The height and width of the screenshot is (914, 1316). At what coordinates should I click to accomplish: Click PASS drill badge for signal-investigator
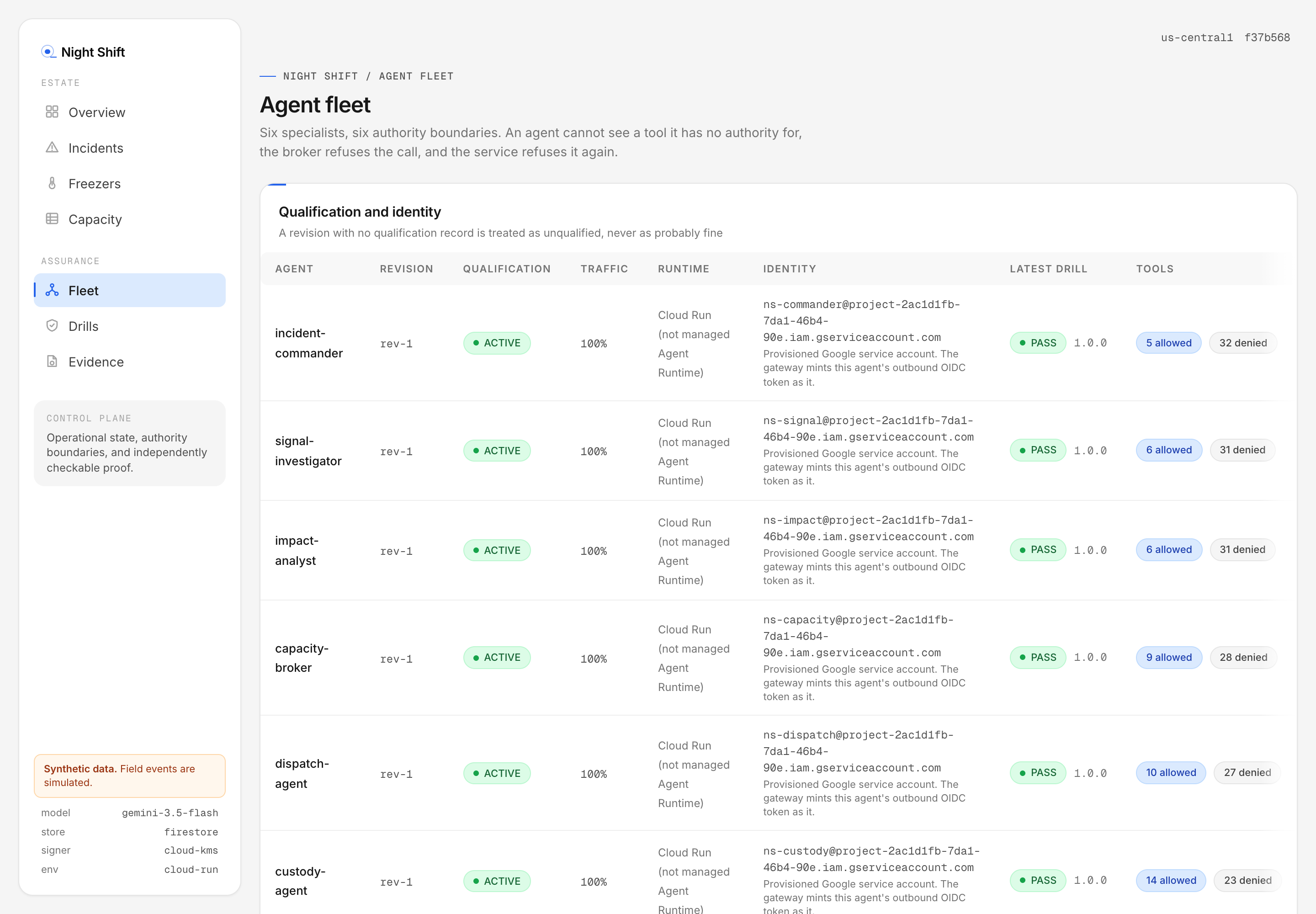coord(1038,450)
